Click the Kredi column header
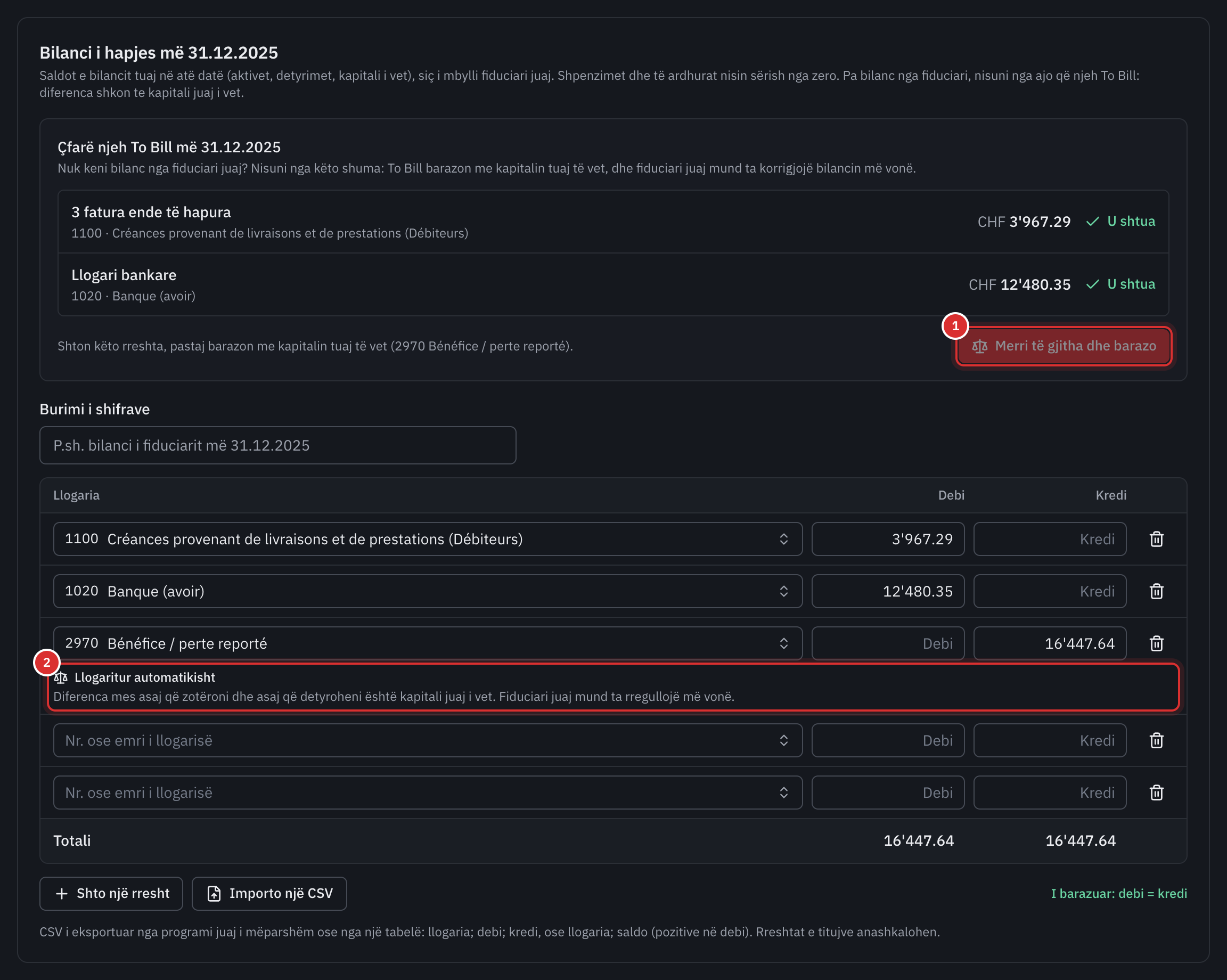1227x980 pixels. click(x=1111, y=495)
